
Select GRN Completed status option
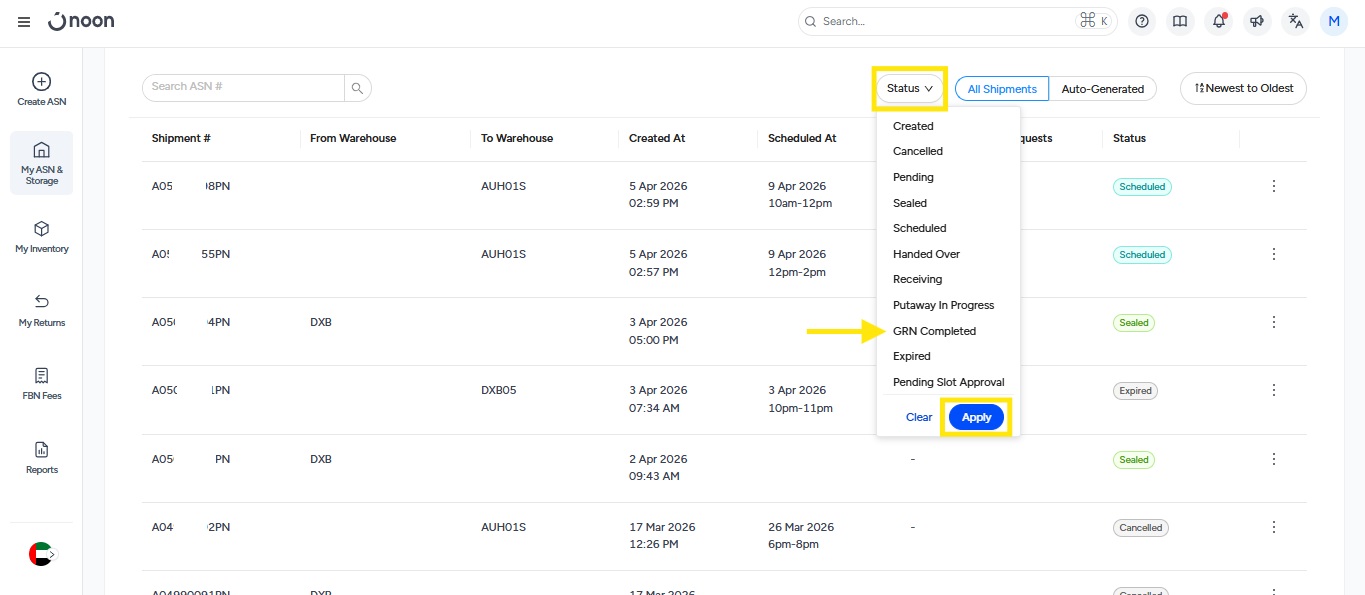tap(934, 331)
